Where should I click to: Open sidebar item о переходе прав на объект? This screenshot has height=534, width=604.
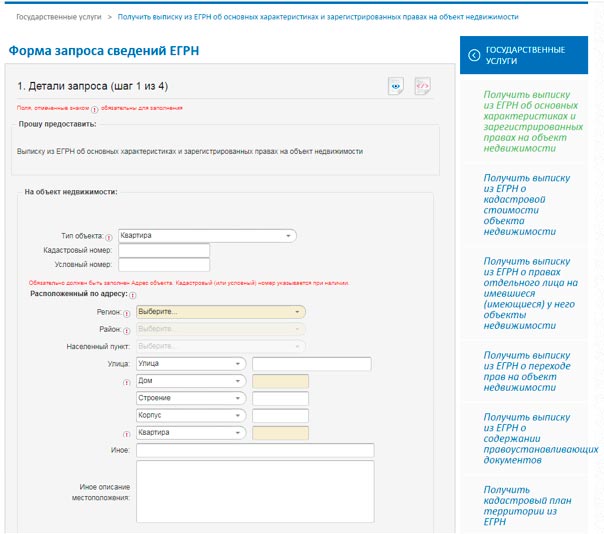click(x=527, y=371)
